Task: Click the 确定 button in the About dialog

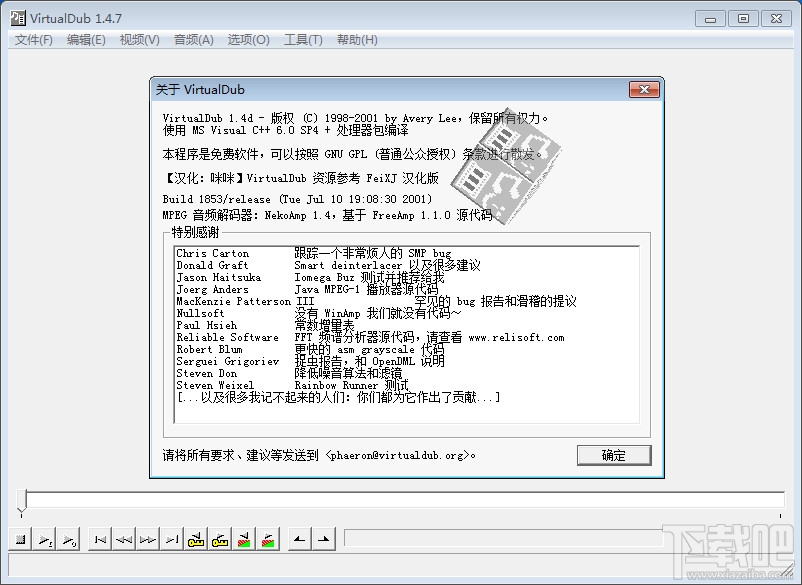Action: coord(614,455)
